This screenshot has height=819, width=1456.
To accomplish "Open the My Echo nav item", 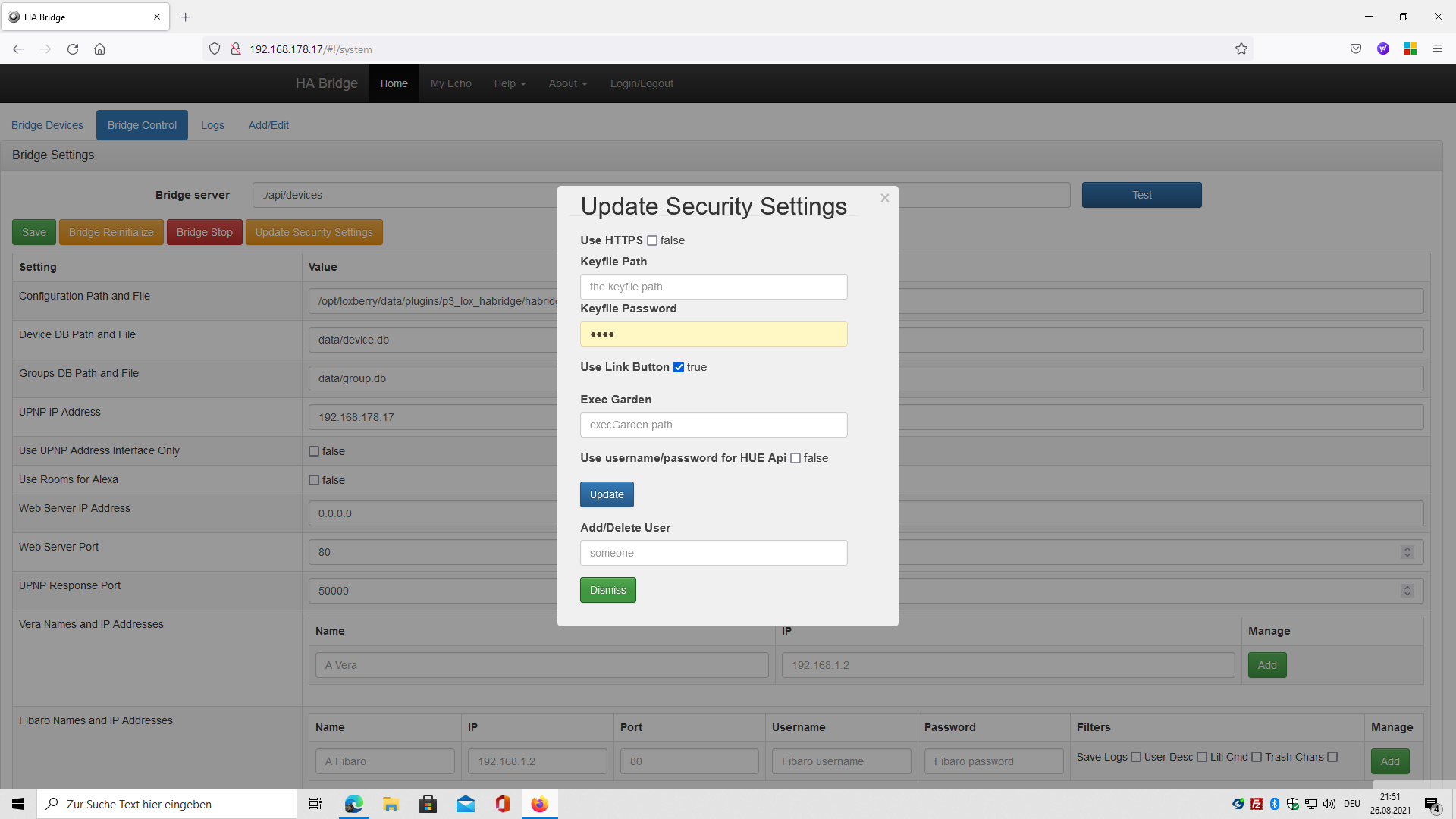I will 451,83.
